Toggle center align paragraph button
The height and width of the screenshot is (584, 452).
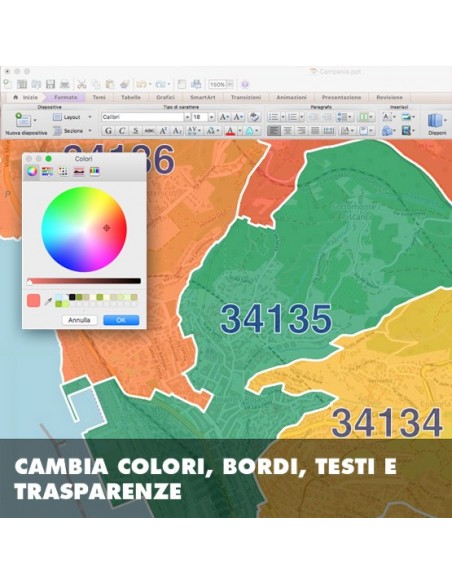[287, 131]
